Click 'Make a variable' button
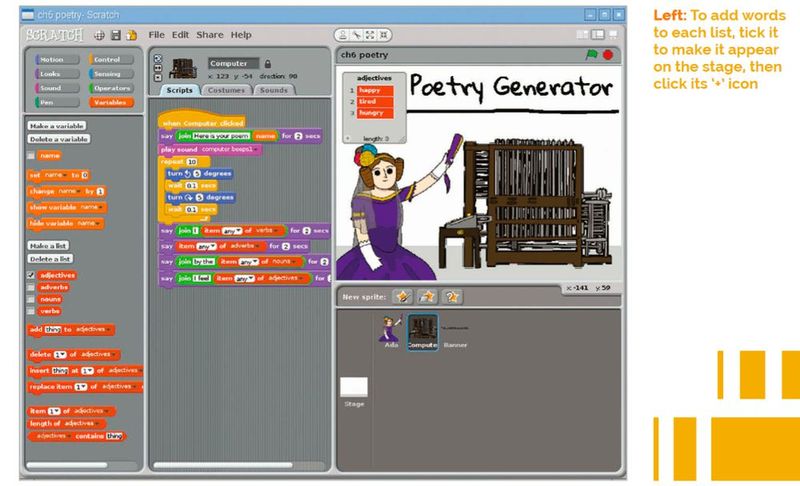The height and width of the screenshot is (486, 800). pyautogui.click(x=57, y=126)
